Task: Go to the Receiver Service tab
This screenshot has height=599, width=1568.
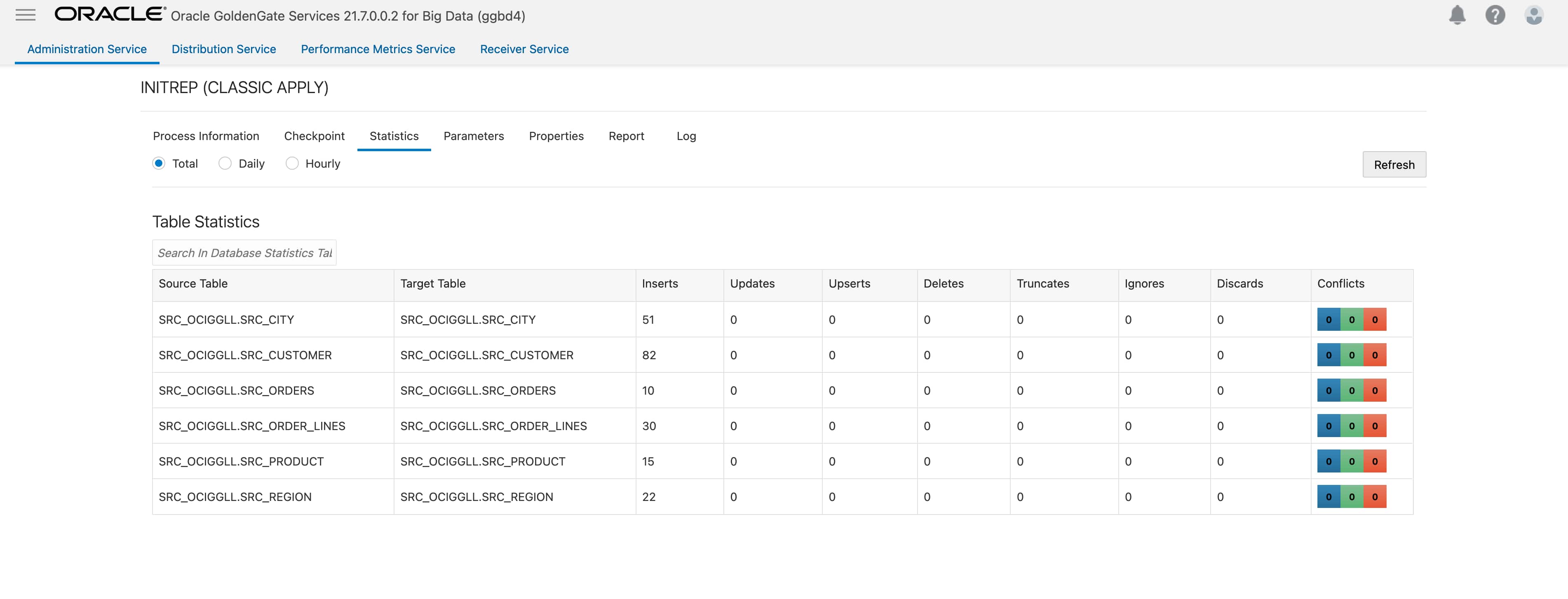Action: [524, 49]
